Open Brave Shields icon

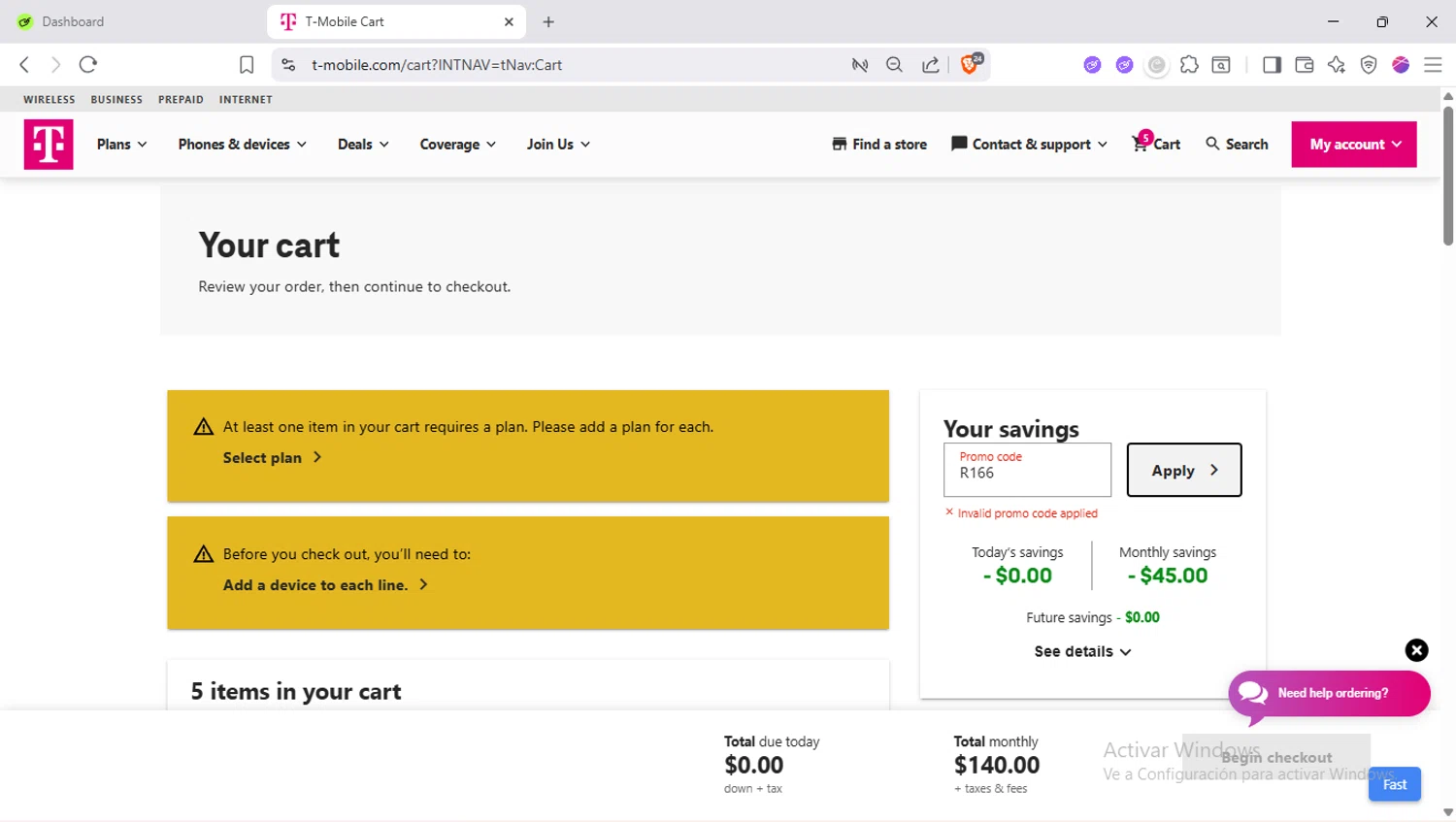click(x=970, y=64)
